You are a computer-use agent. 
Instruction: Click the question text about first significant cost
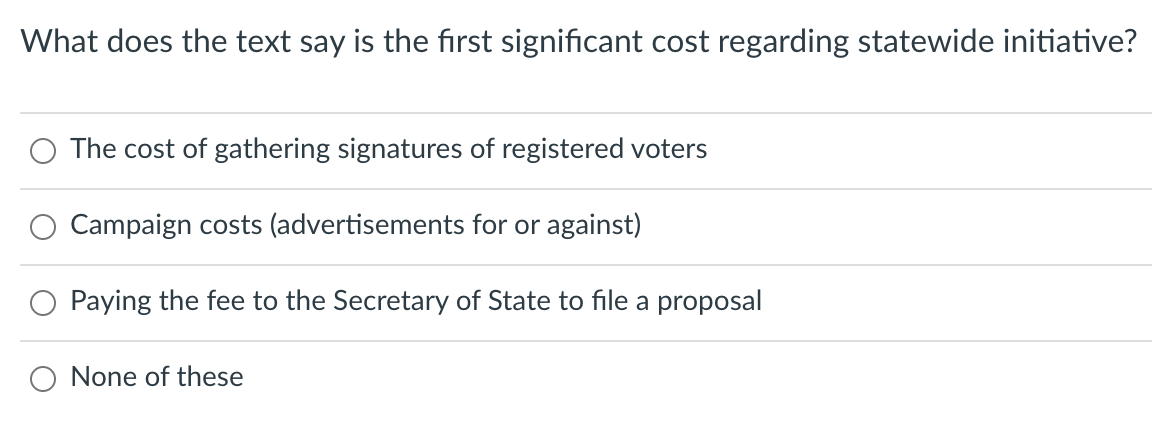579,41
